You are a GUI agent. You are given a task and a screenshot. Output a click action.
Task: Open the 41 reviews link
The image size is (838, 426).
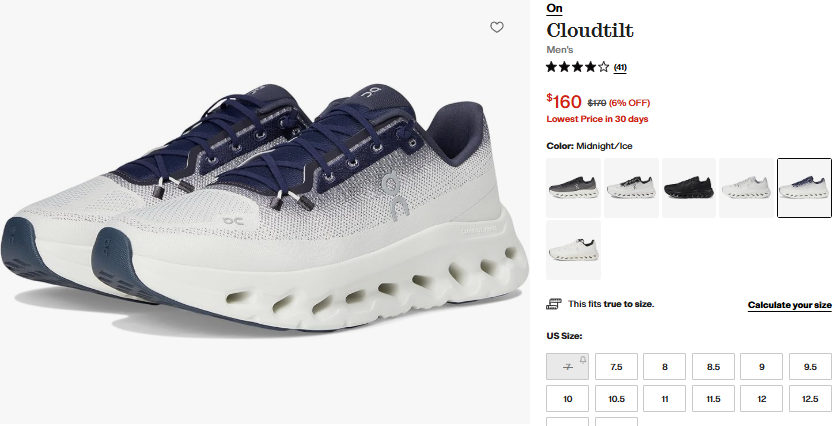click(620, 67)
